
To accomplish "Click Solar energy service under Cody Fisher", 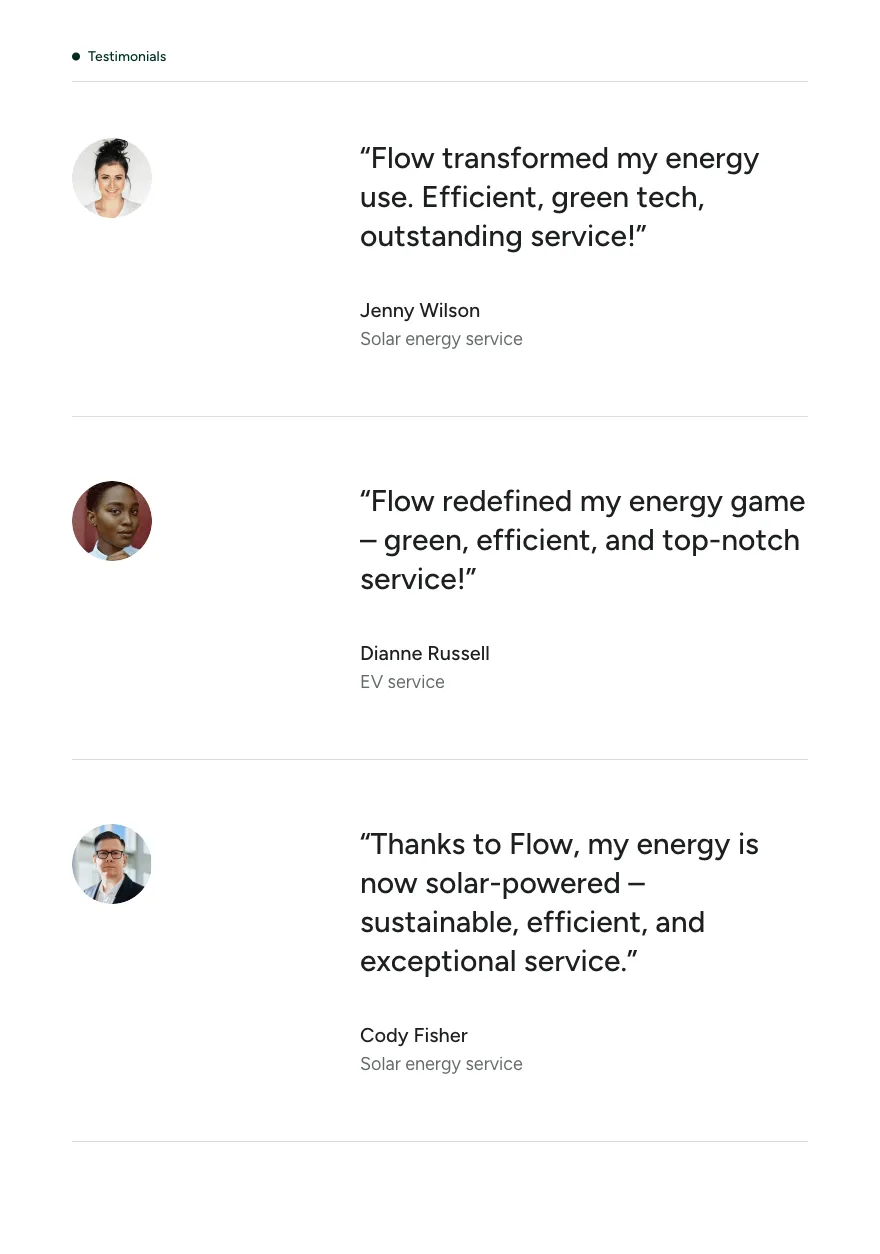I will tap(441, 1064).
